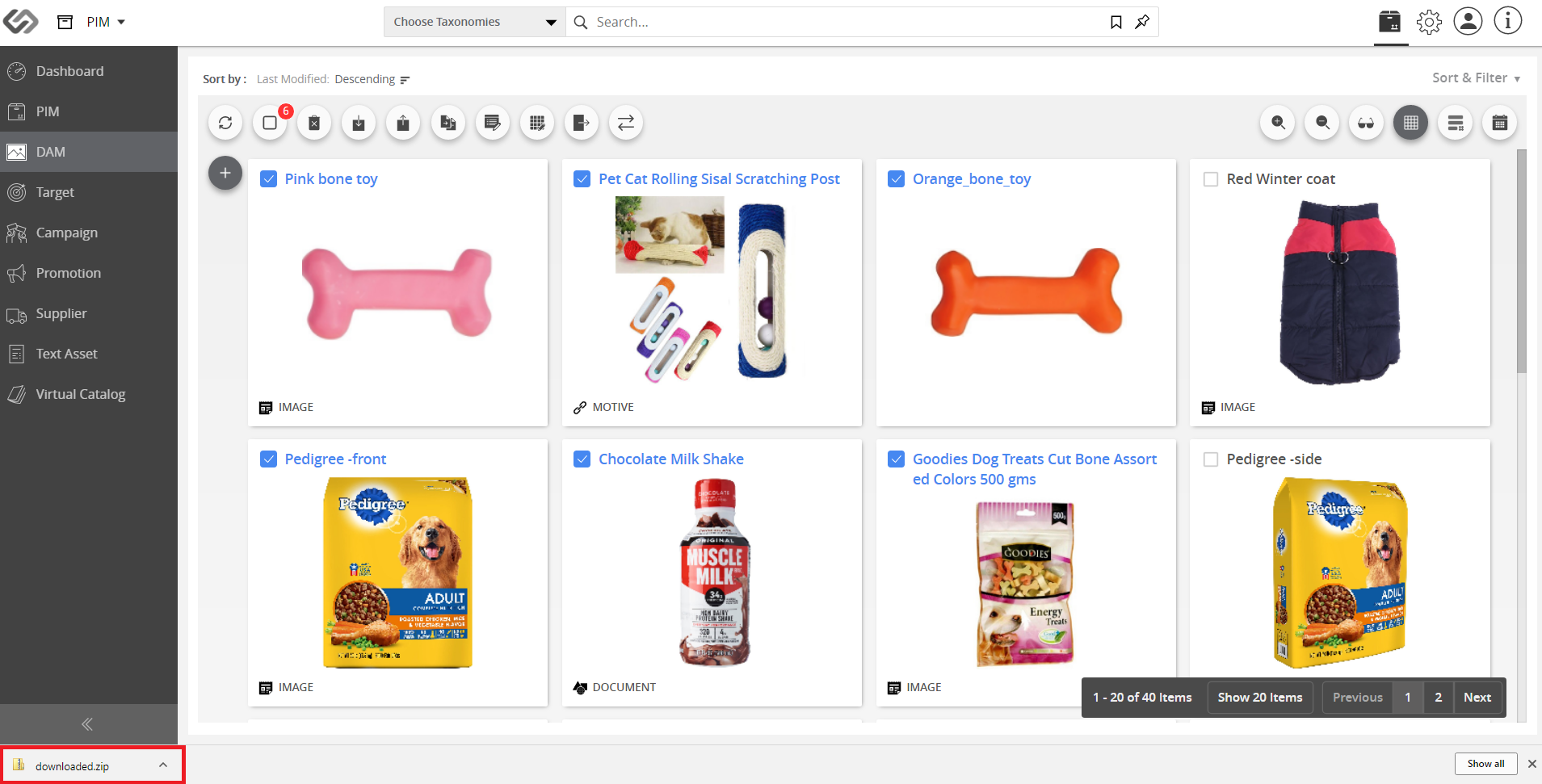Zoom in on thumbnails
This screenshot has height=784, width=1542.
pos(1278,123)
